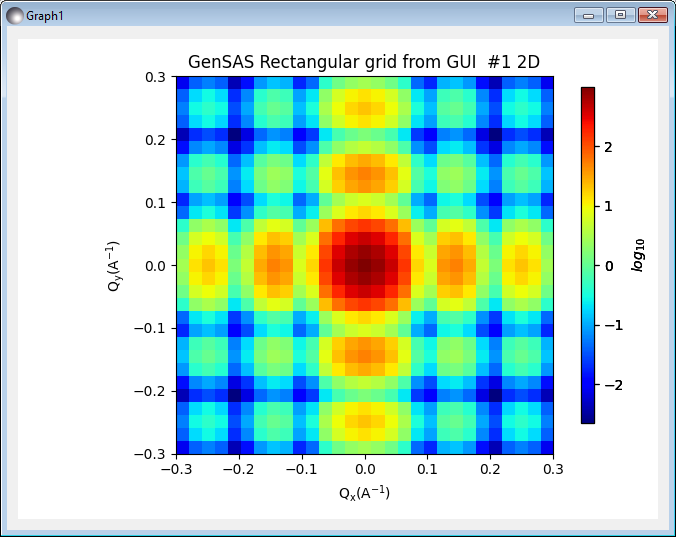Select the Qy vertical axis label

(116, 265)
